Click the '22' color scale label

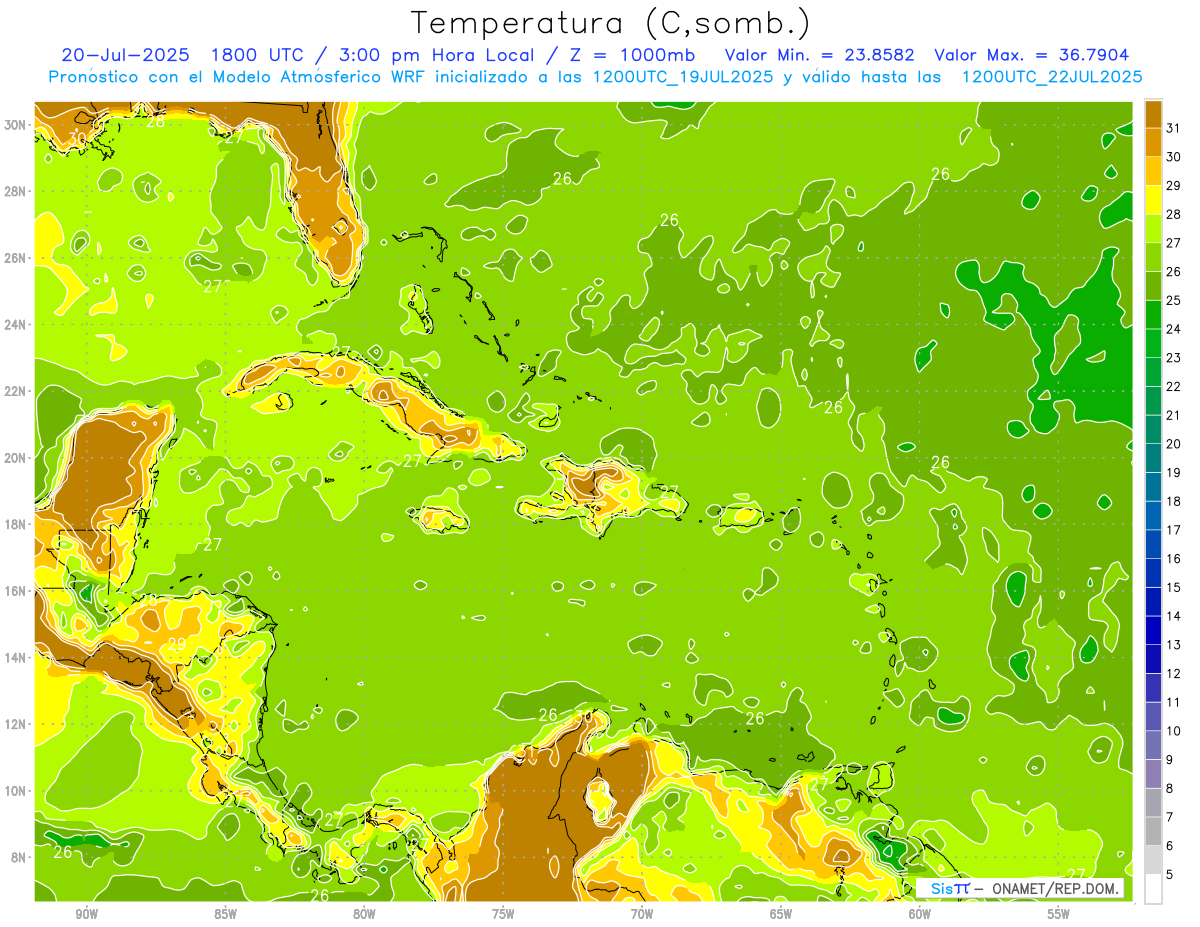pyautogui.click(x=1174, y=386)
